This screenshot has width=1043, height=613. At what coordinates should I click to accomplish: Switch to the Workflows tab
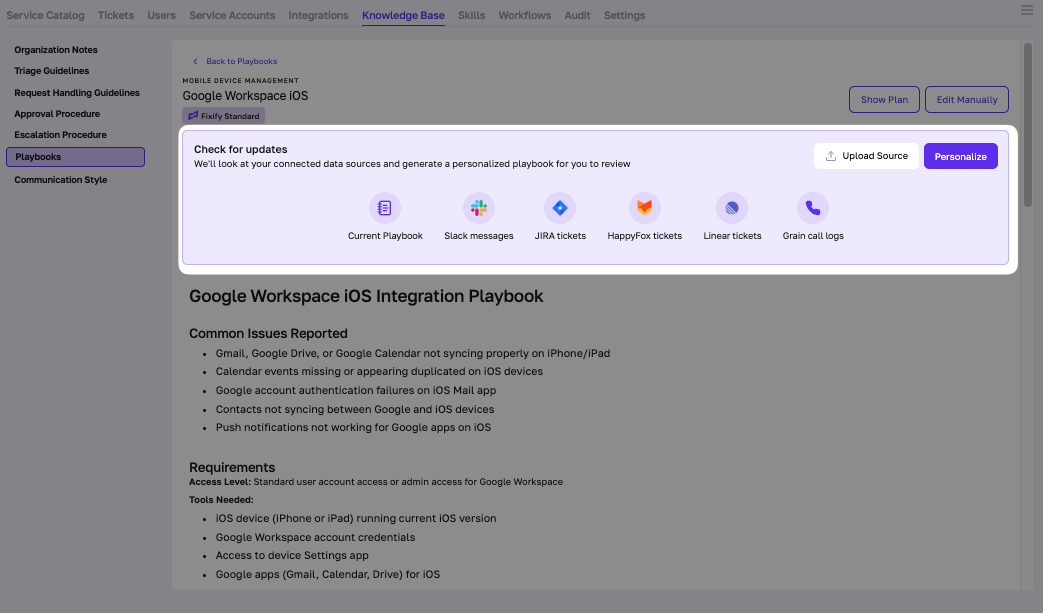pyautogui.click(x=524, y=15)
